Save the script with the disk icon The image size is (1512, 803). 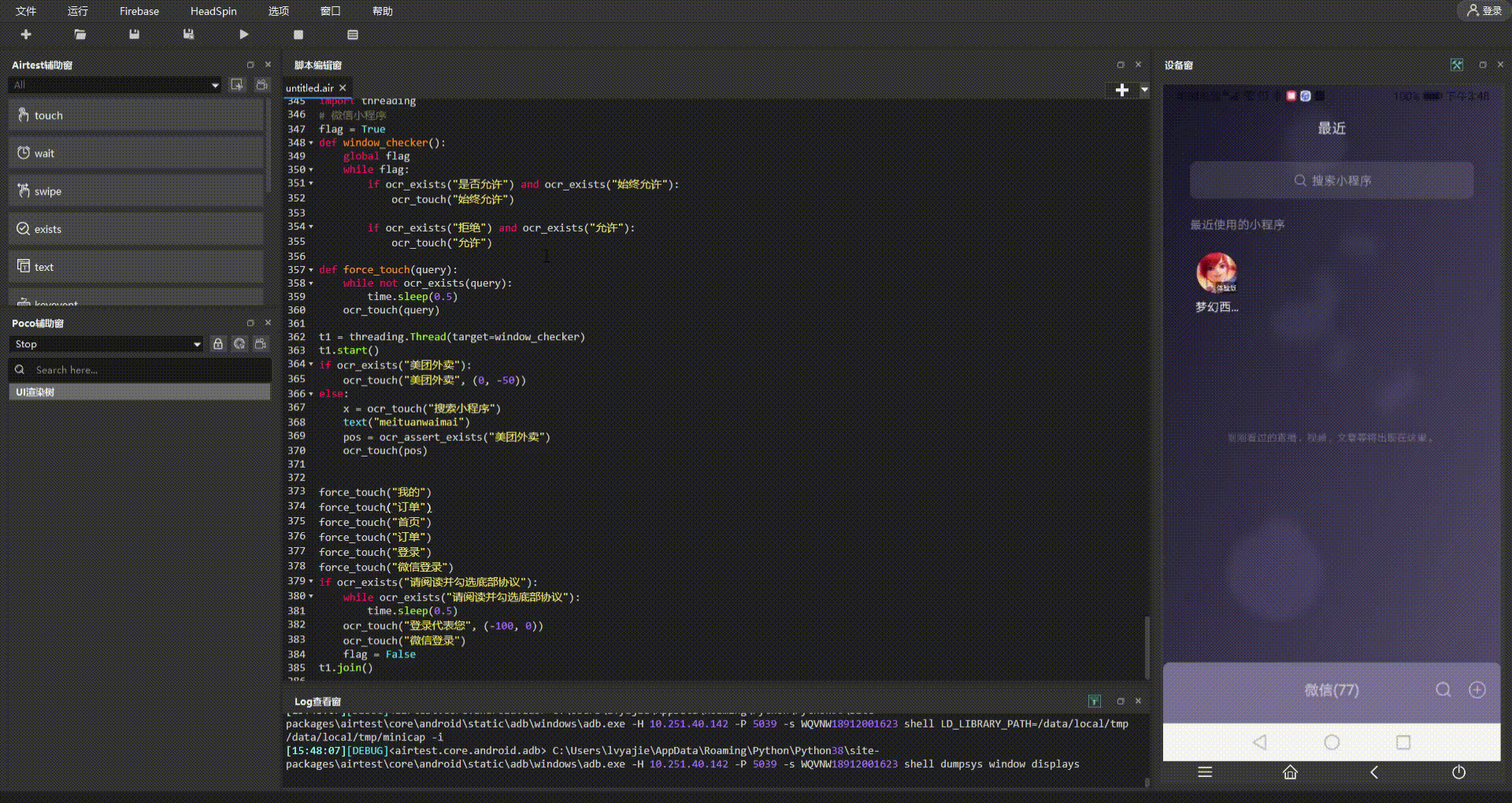click(134, 35)
